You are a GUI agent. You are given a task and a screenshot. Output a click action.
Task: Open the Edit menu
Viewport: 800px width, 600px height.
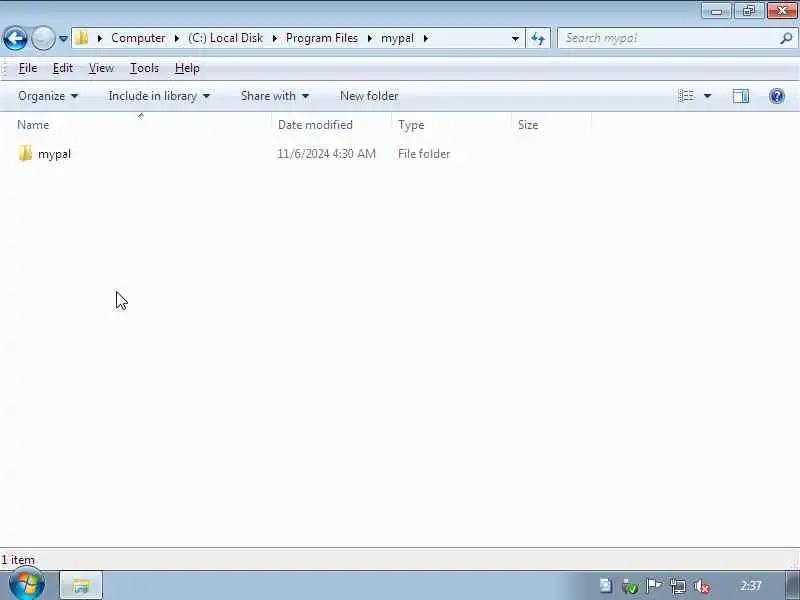pos(63,68)
